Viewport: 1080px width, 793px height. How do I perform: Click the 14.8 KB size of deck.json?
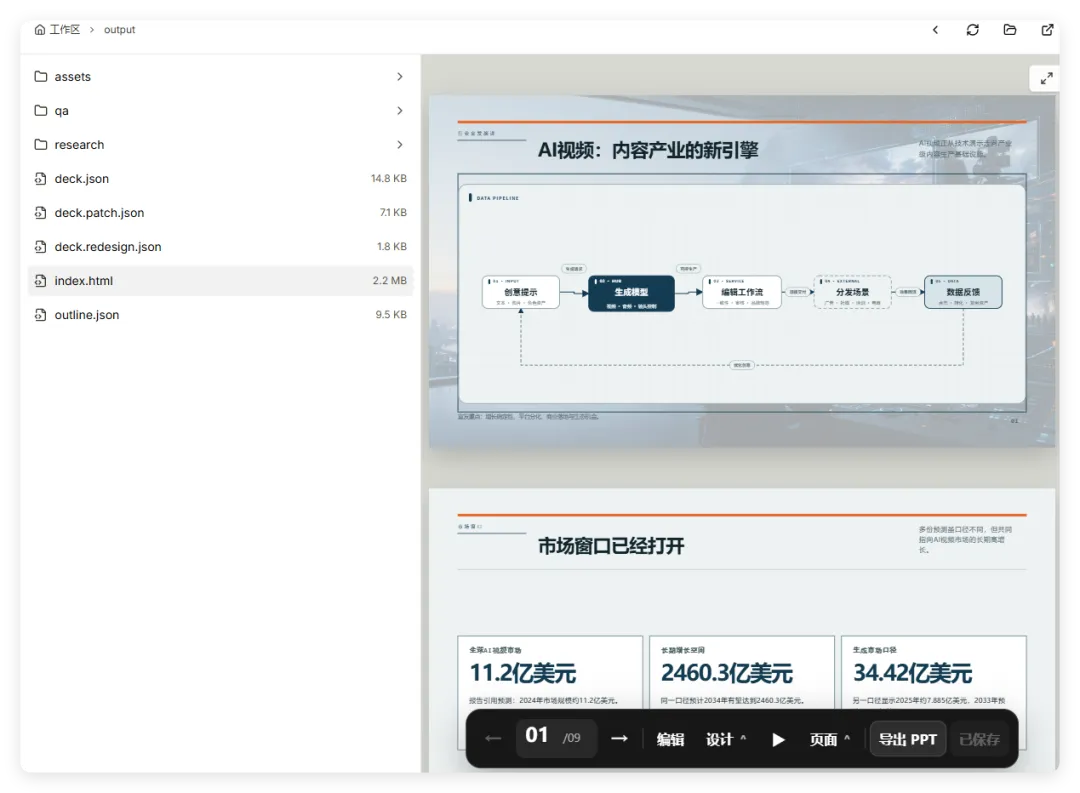[x=388, y=178]
